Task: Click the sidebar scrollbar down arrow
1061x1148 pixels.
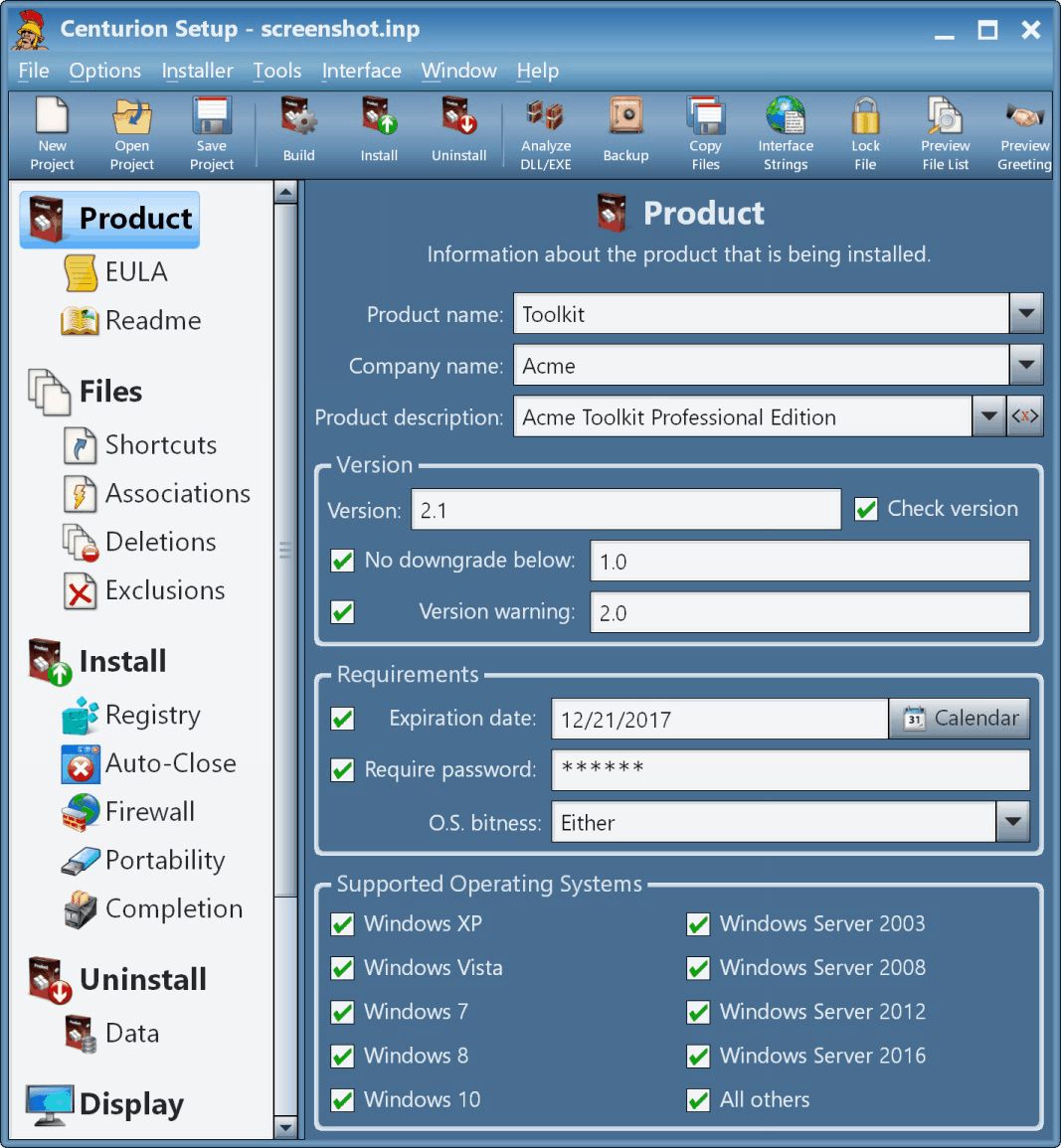Action: tap(285, 1127)
